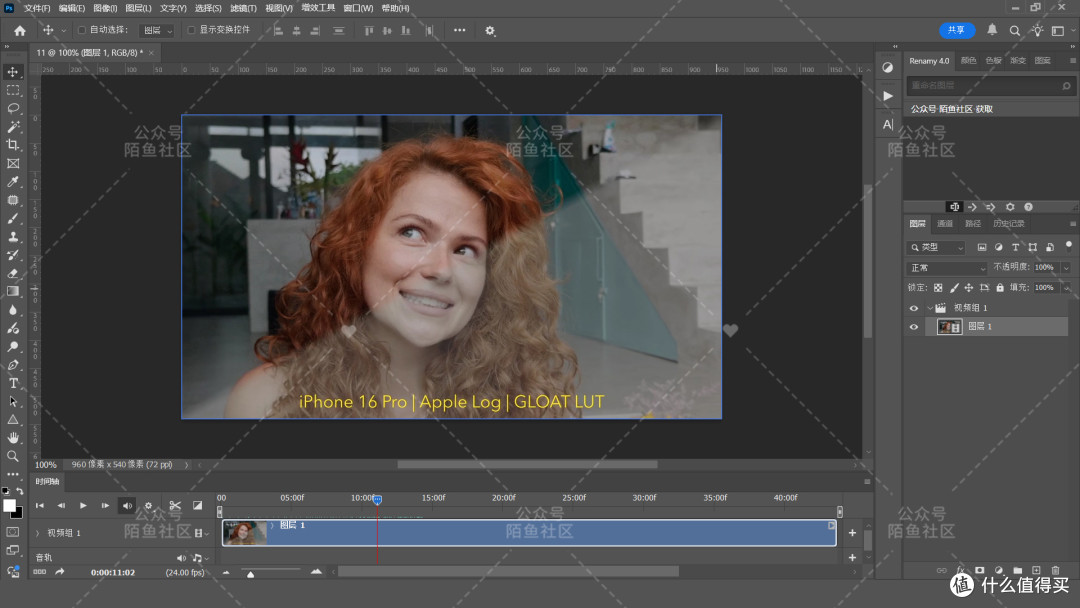Screen dimensions: 1080x608
Task: Select the Lasso tool
Action: 13,108
